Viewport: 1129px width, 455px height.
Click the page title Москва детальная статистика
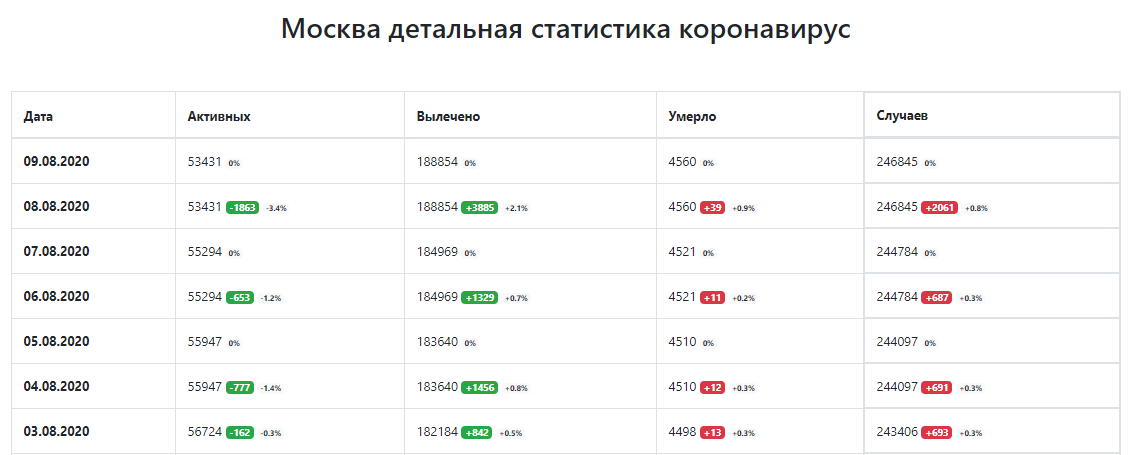coord(565,29)
